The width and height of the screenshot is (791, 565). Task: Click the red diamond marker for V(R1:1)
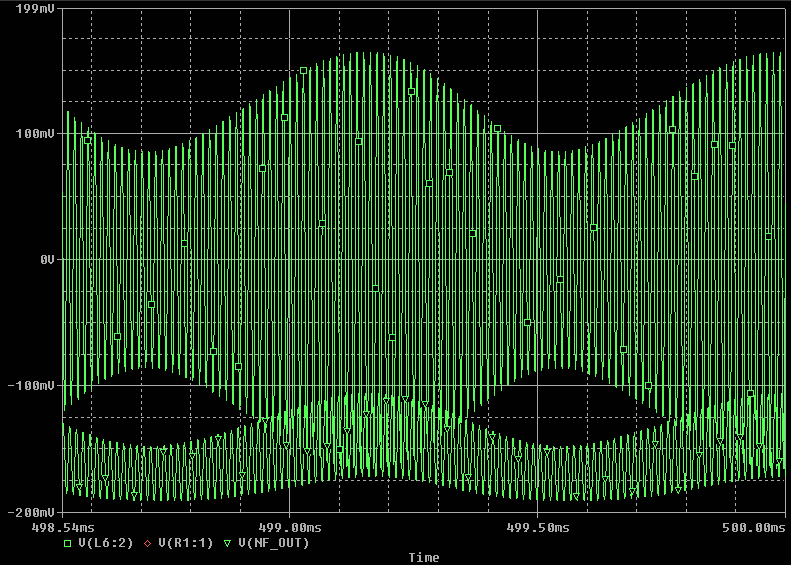click(147, 543)
